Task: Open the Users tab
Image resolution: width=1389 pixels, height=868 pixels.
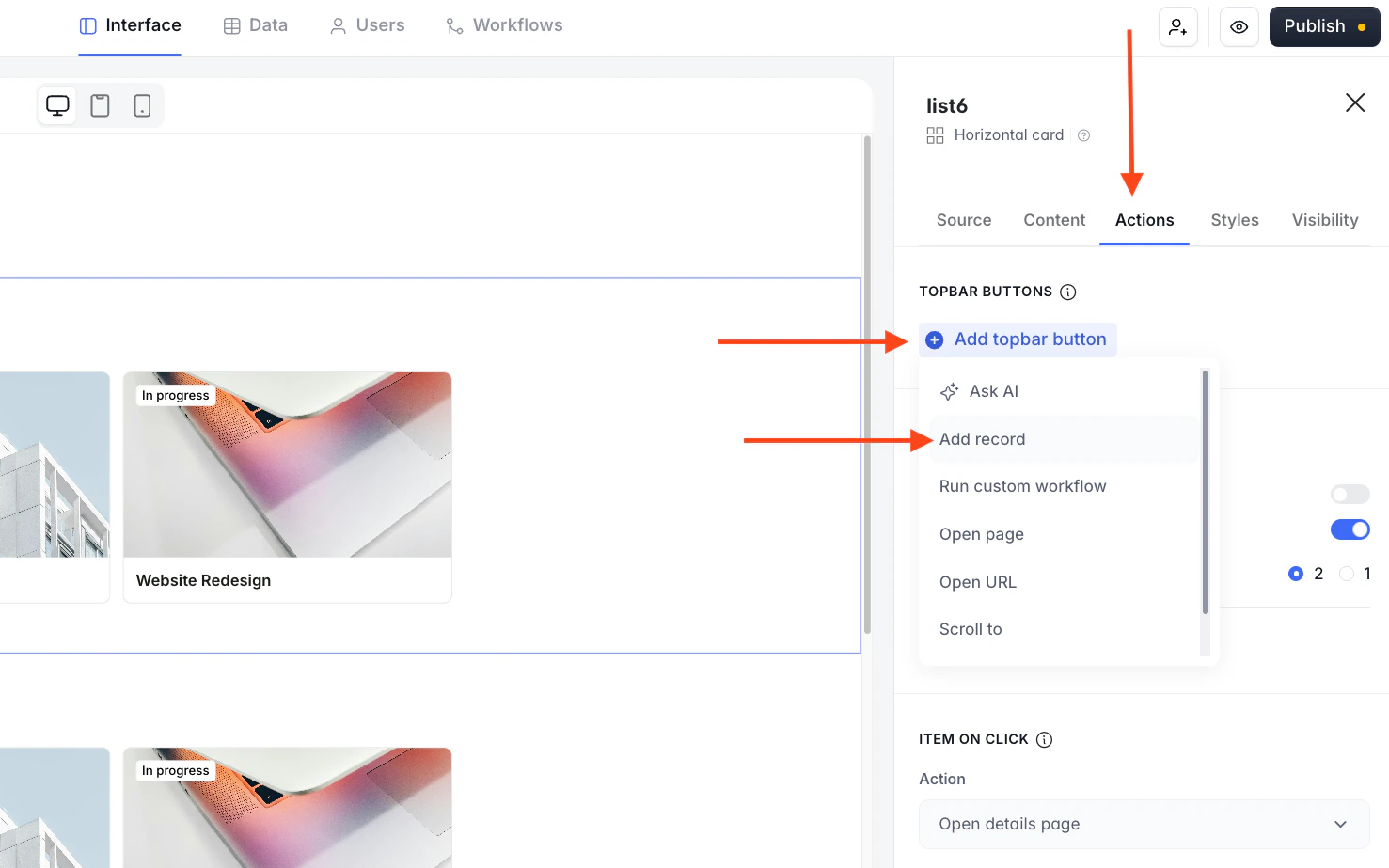Action: (368, 25)
